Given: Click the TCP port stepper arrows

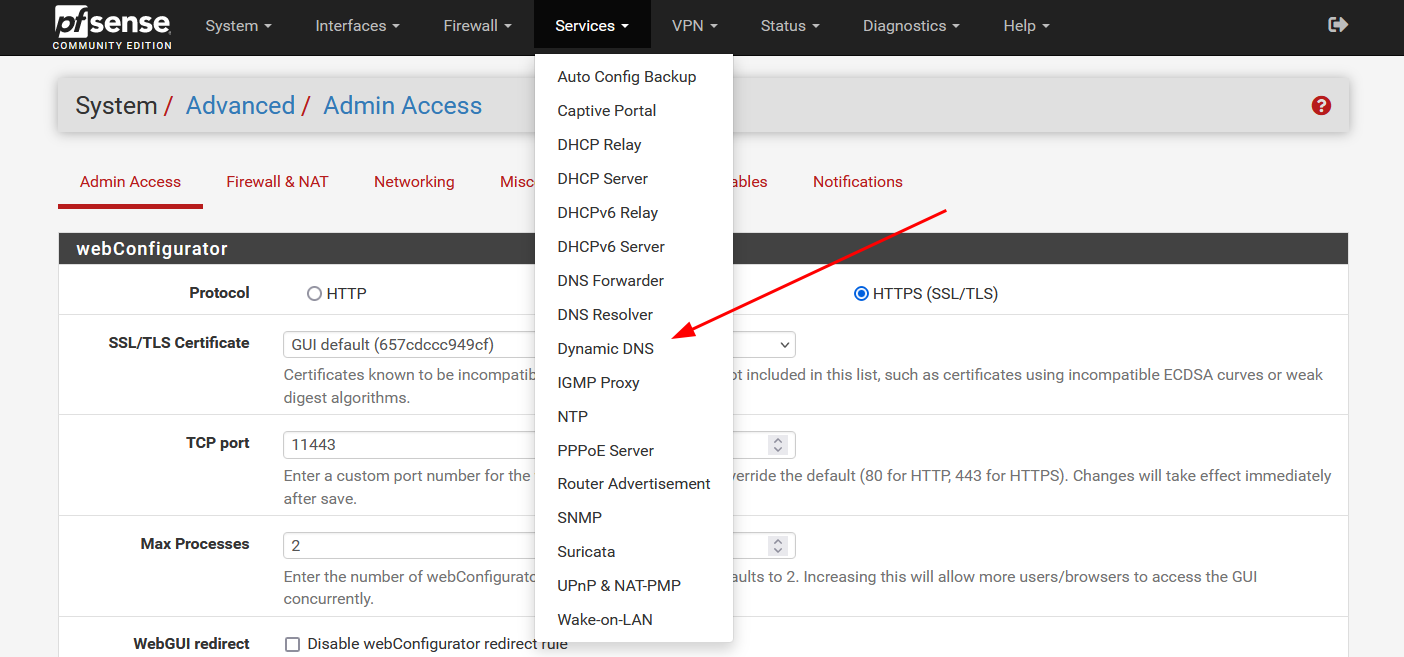Looking at the screenshot, I should click(777, 445).
